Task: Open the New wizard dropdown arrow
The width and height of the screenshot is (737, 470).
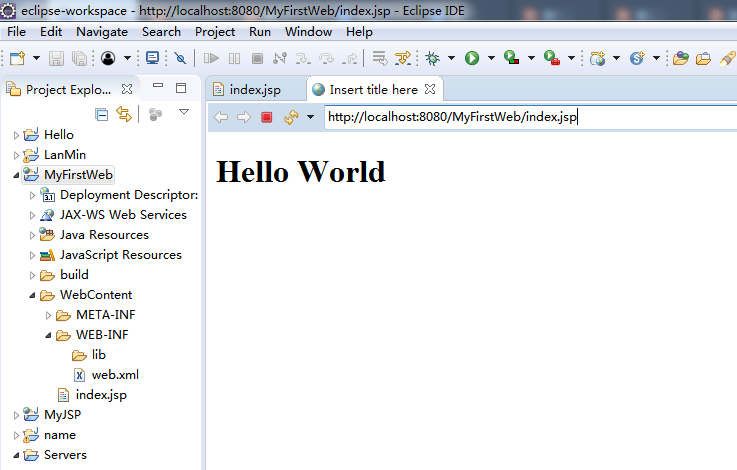Action: click(36, 58)
